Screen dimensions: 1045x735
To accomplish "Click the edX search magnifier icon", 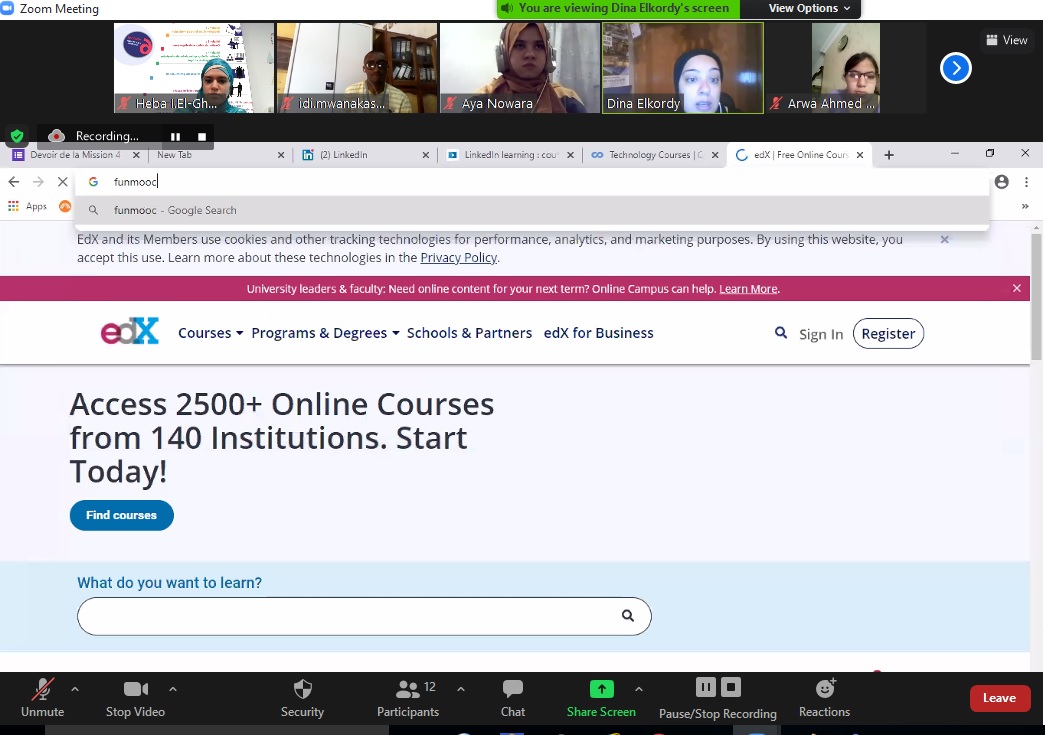I will click(x=781, y=333).
